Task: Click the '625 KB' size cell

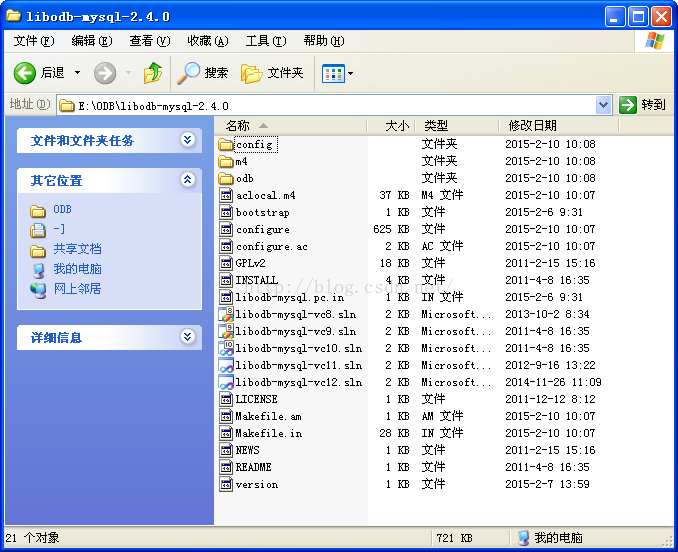Action: pos(391,229)
